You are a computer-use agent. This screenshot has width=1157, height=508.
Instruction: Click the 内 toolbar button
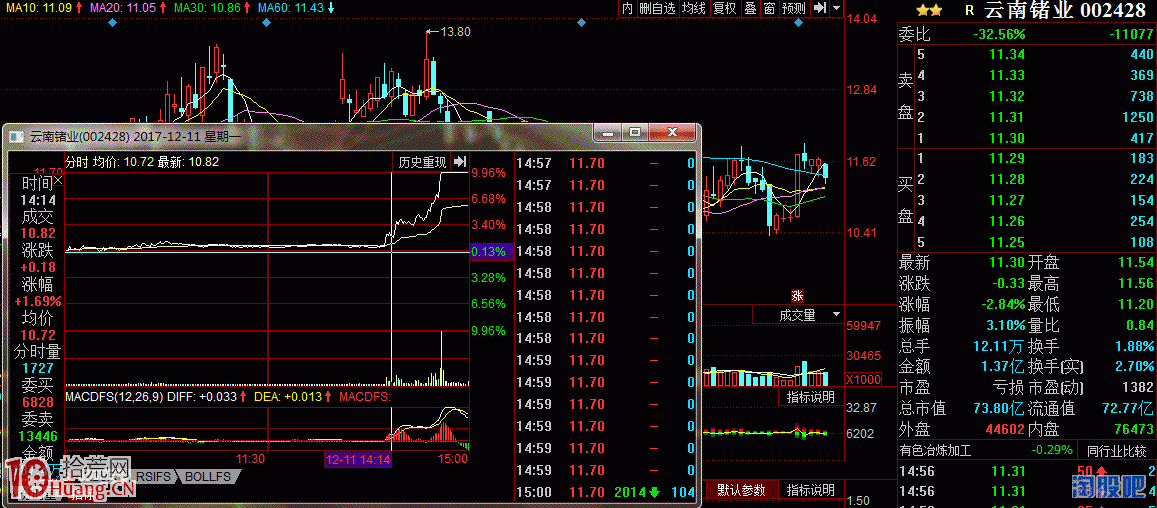627,8
